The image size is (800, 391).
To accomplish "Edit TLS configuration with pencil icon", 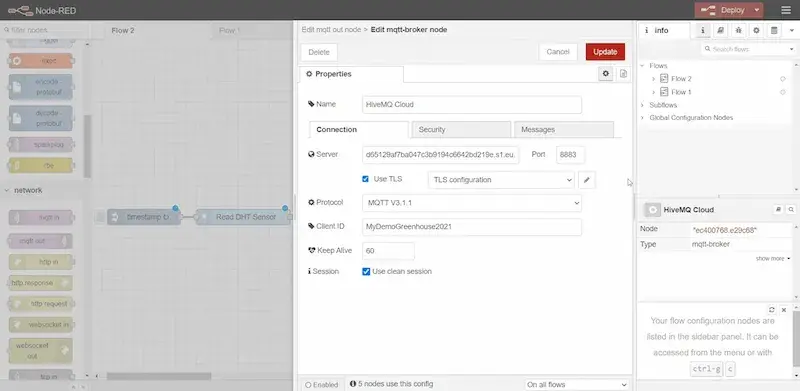I will tap(587, 180).
